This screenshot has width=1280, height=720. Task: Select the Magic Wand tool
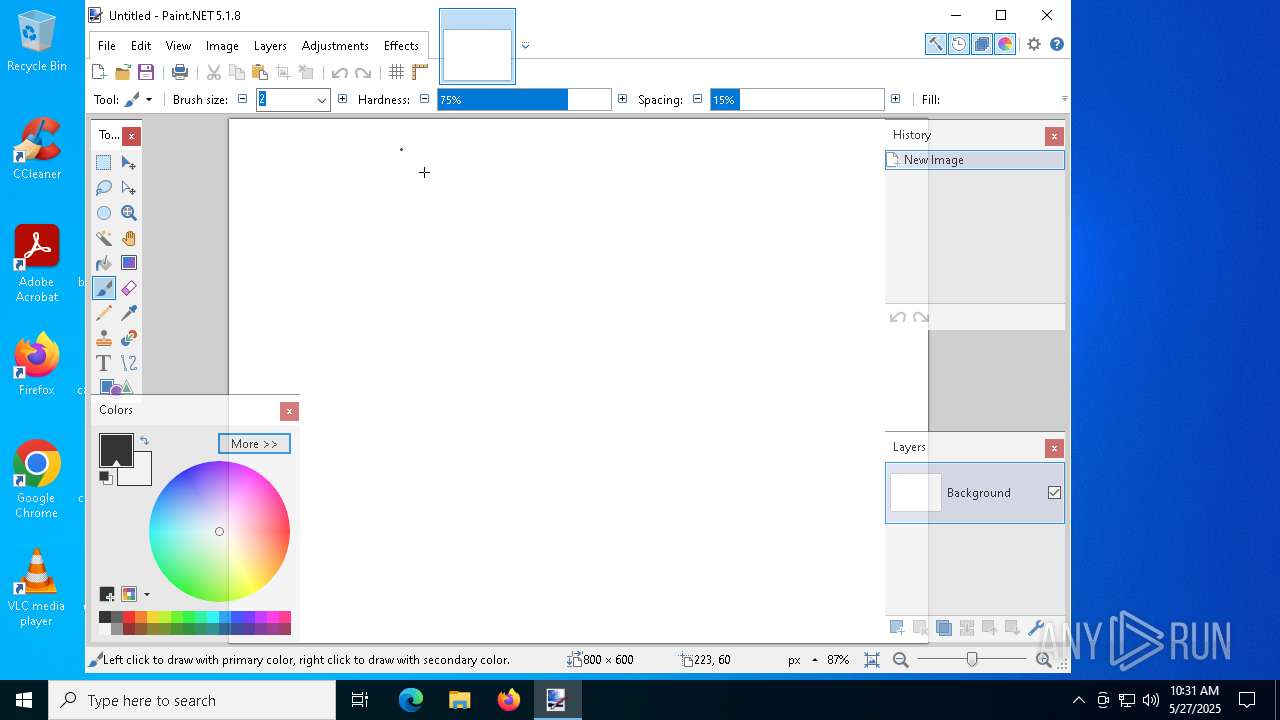click(x=104, y=238)
